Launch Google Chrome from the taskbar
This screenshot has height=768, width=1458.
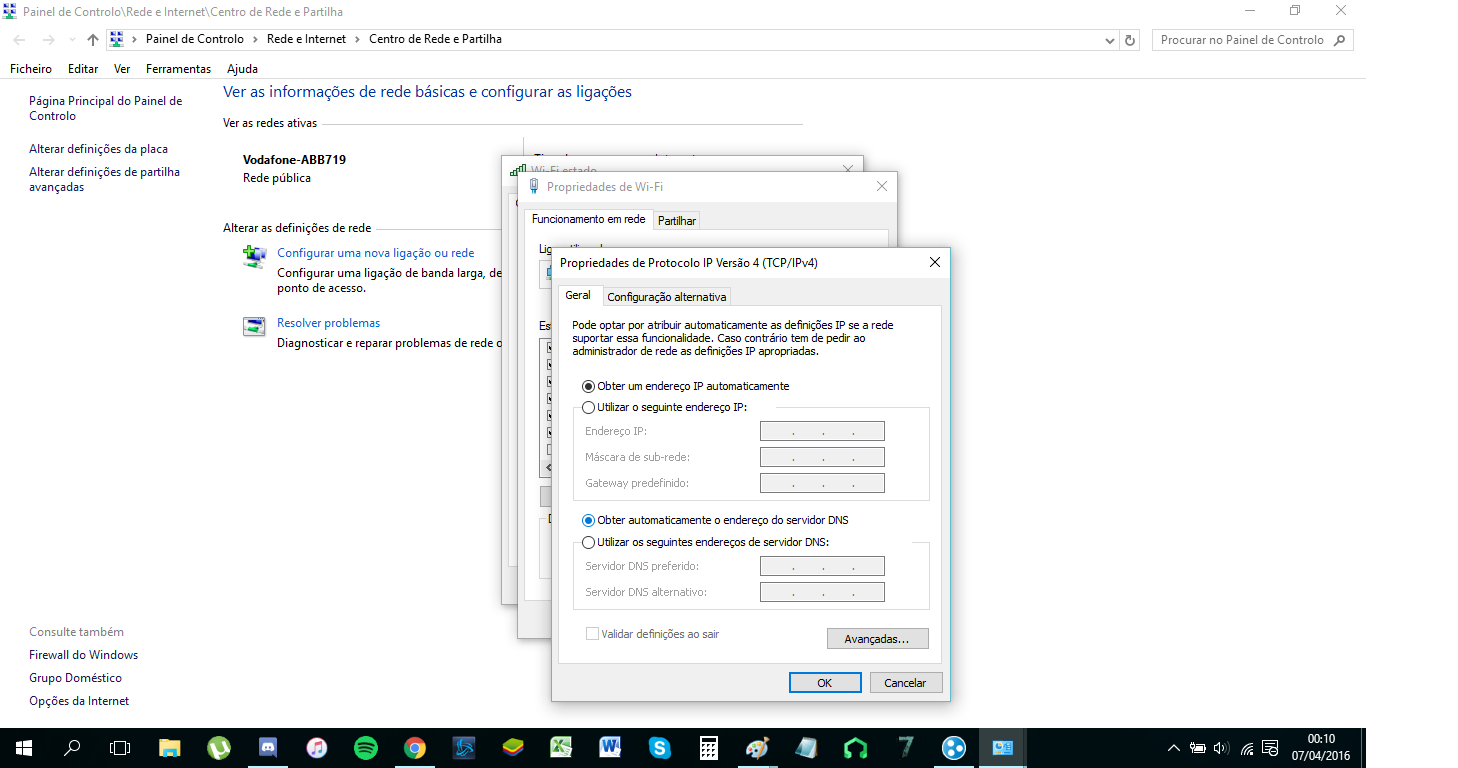415,747
